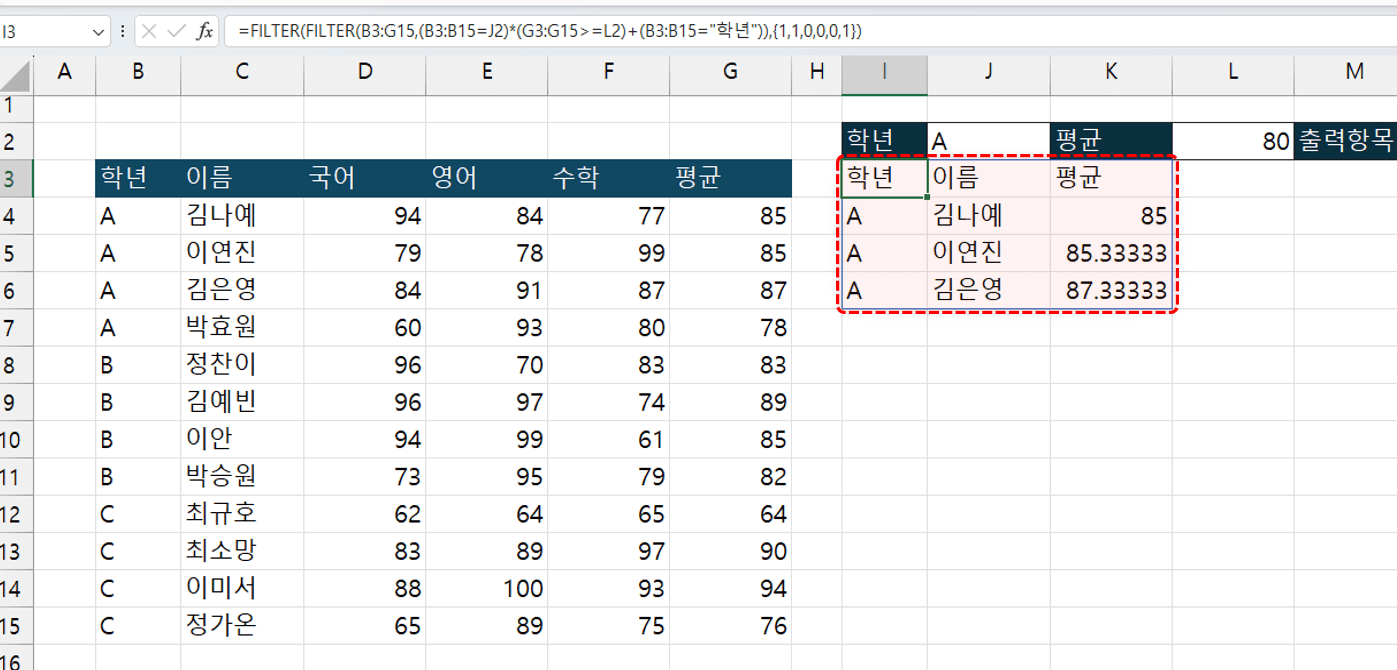This screenshot has width=1397, height=670.
Task: Click the 출력항목 label cell in M2
Action: tap(1345, 141)
